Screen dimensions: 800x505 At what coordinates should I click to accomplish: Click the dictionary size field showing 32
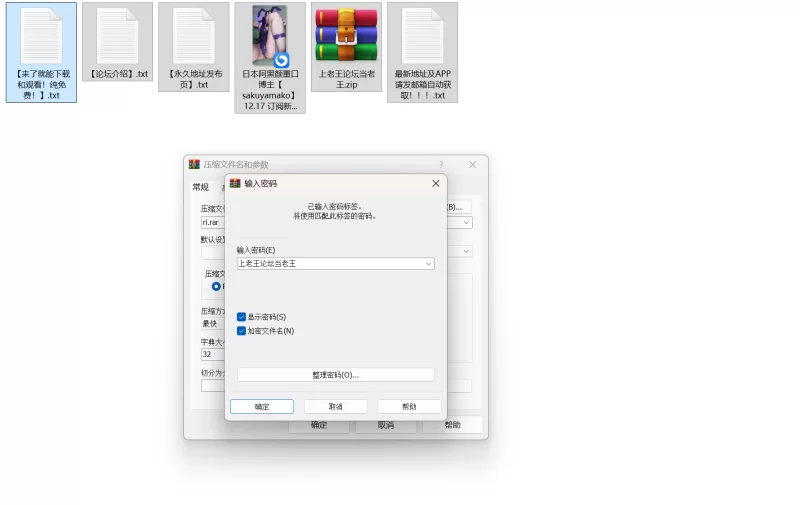(213, 355)
